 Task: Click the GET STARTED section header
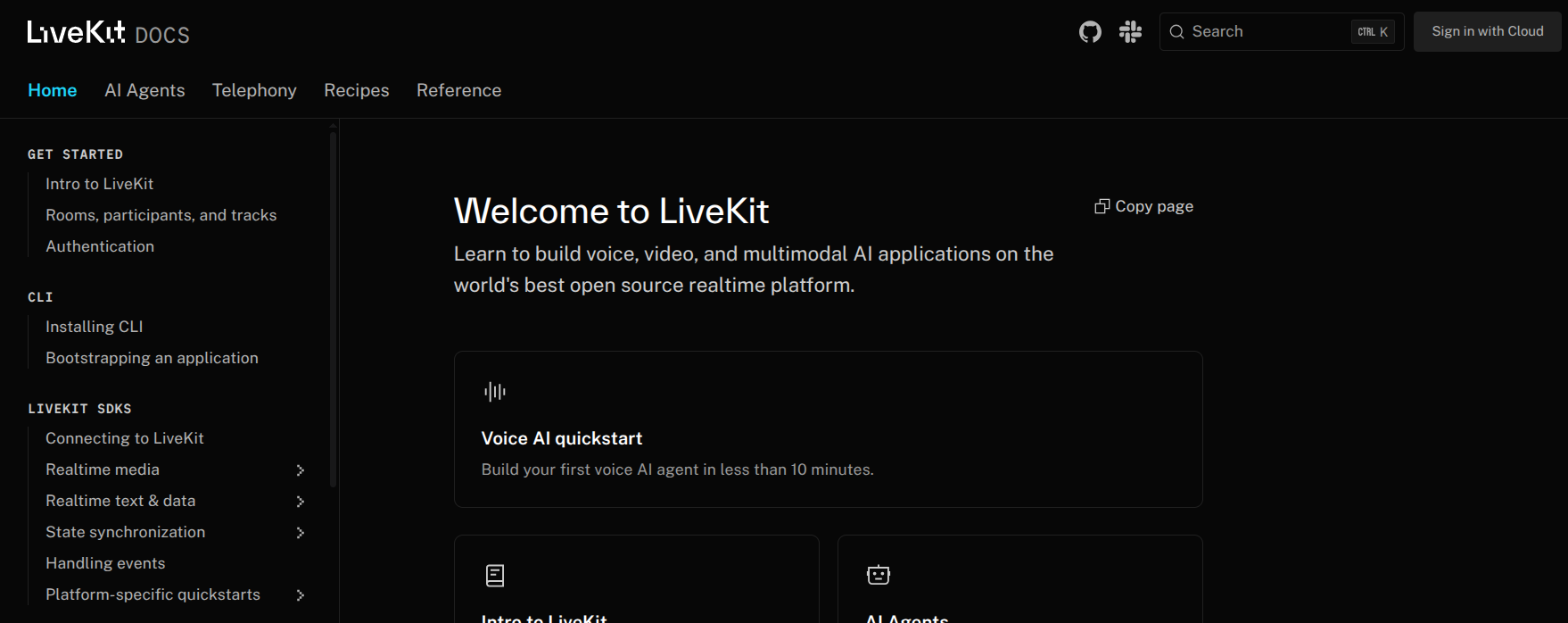[76, 154]
